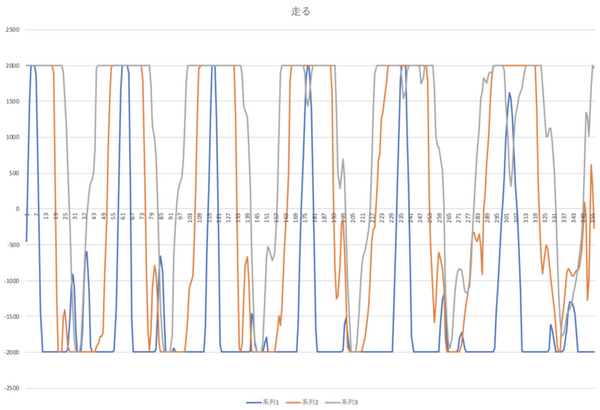Click the -2500 horizontal gridline at the bottom
The width and height of the screenshot is (600, 410).
pyautogui.click(x=300, y=387)
